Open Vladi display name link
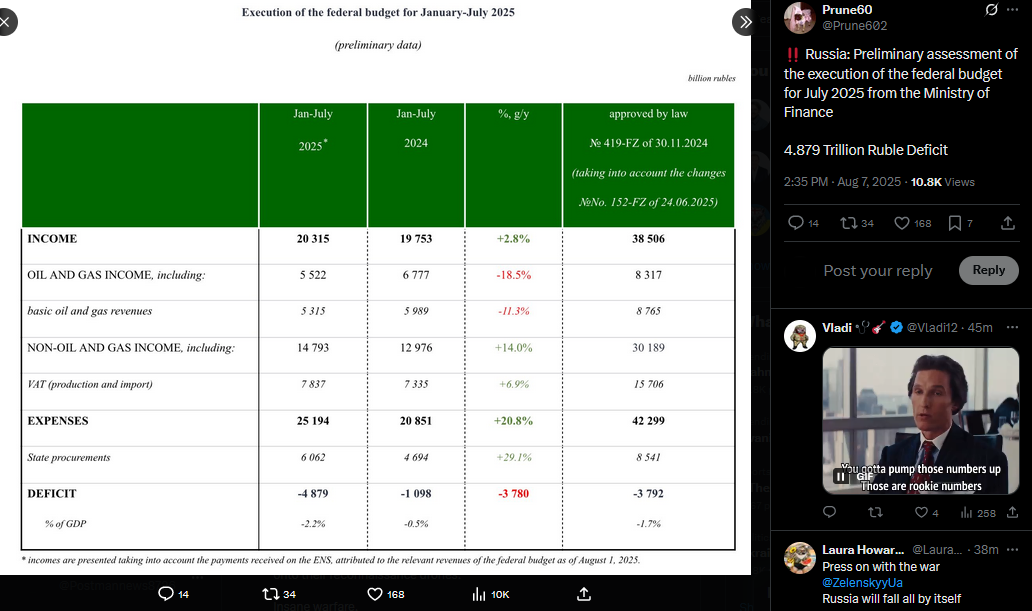The height and width of the screenshot is (611, 1032). click(x=837, y=327)
